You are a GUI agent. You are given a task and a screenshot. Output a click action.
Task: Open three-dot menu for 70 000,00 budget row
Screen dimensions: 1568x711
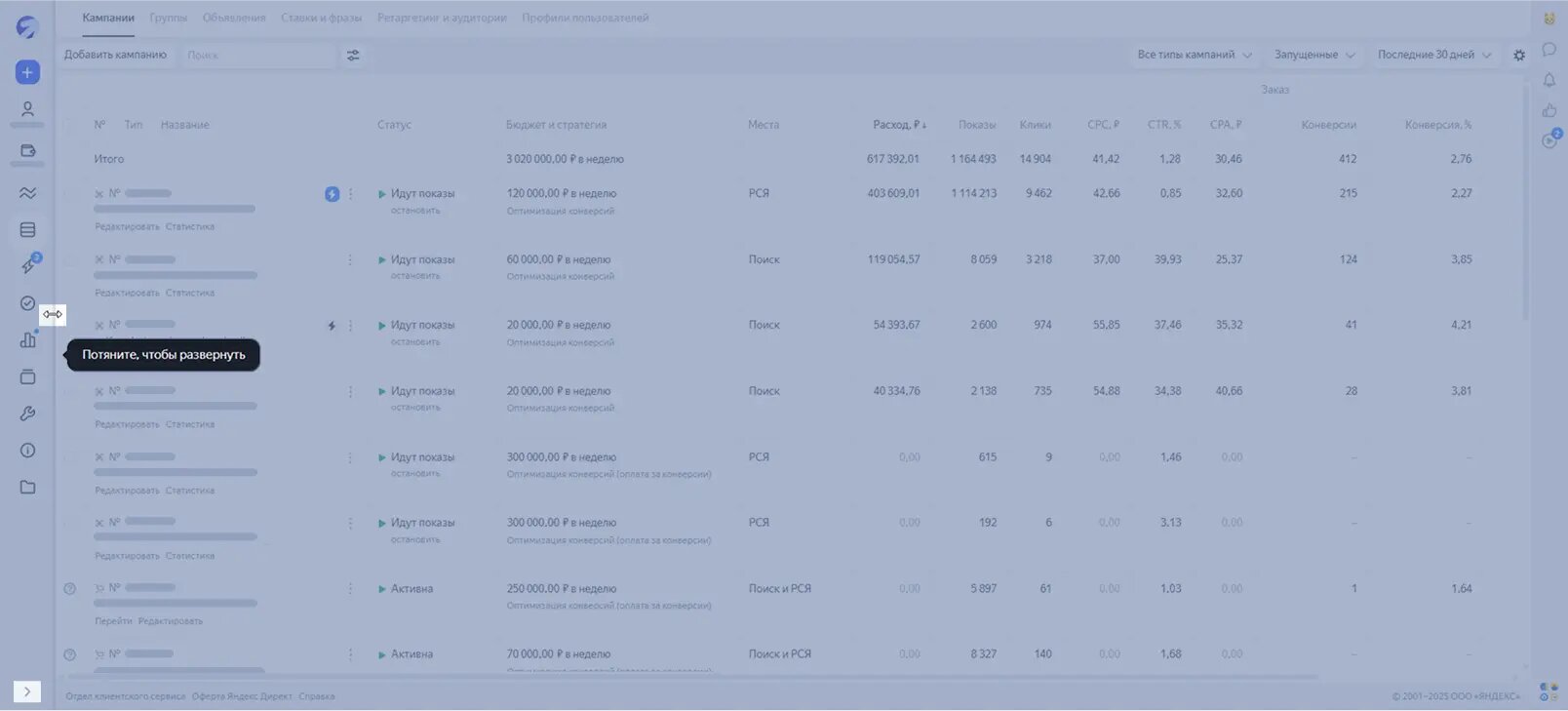[350, 654]
